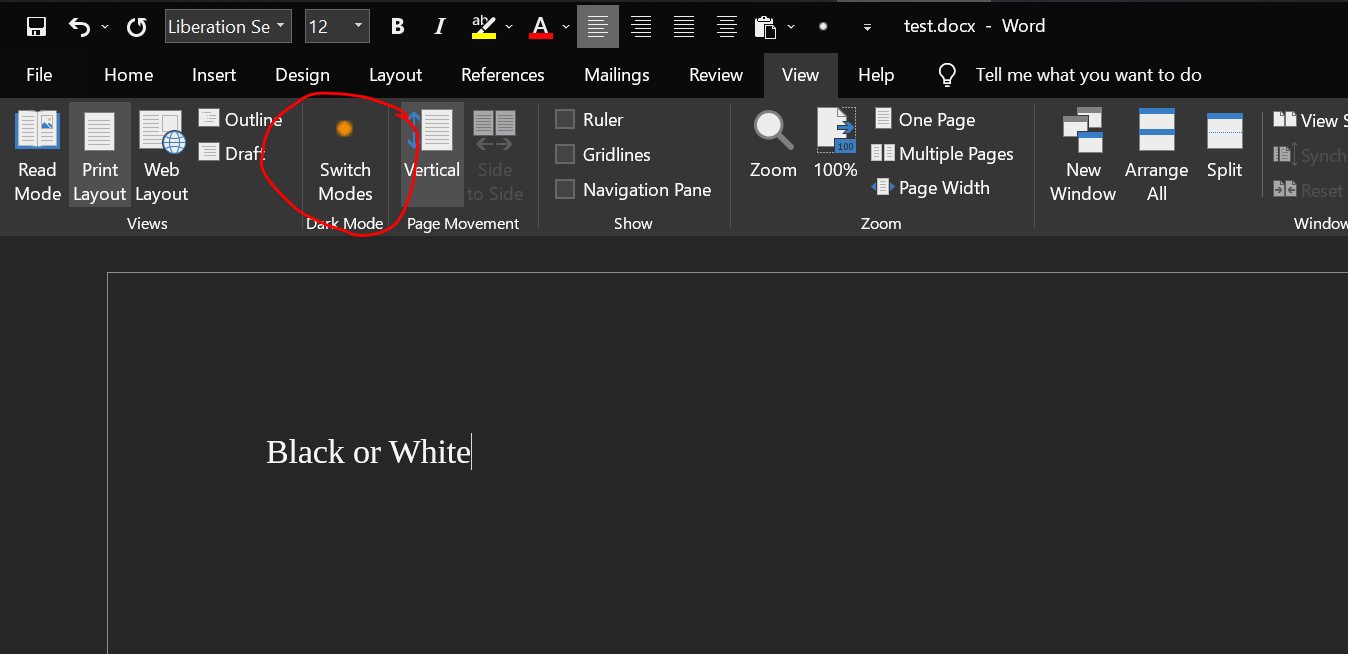The height and width of the screenshot is (654, 1348).
Task: Open the undo history dropdown arrow
Action: tap(105, 27)
